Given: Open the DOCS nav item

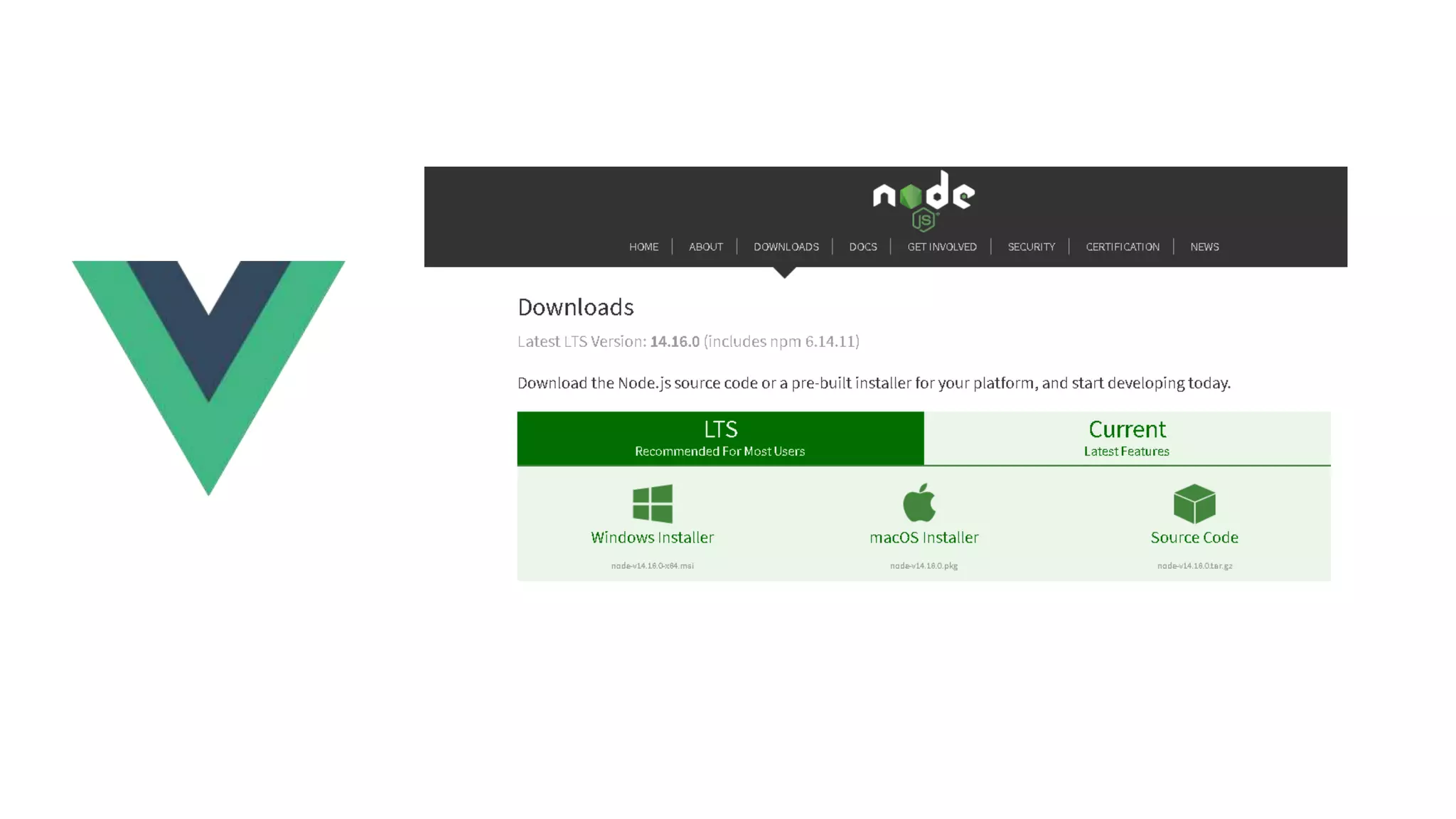Looking at the screenshot, I should click(862, 247).
